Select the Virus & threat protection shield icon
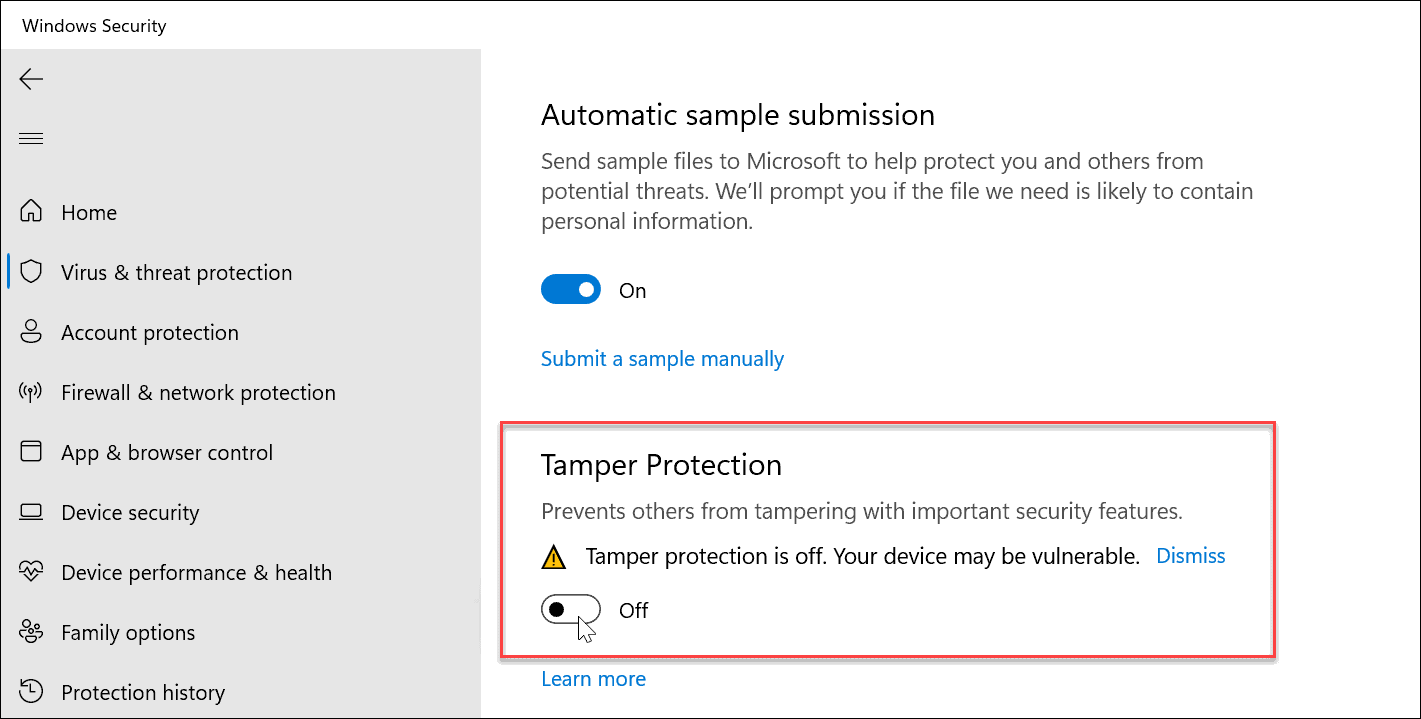The width and height of the screenshot is (1421, 719). click(x=31, y=271)
